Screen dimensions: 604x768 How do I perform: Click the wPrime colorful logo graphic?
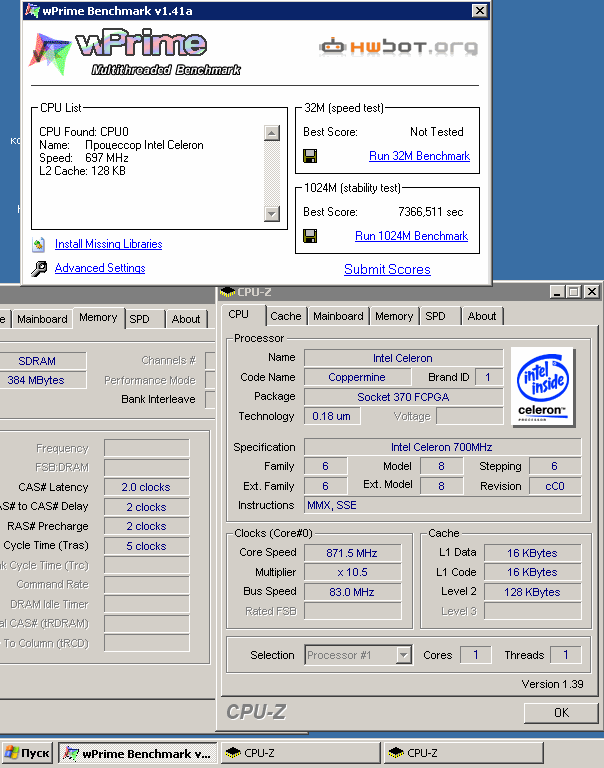tap(50, 53)
